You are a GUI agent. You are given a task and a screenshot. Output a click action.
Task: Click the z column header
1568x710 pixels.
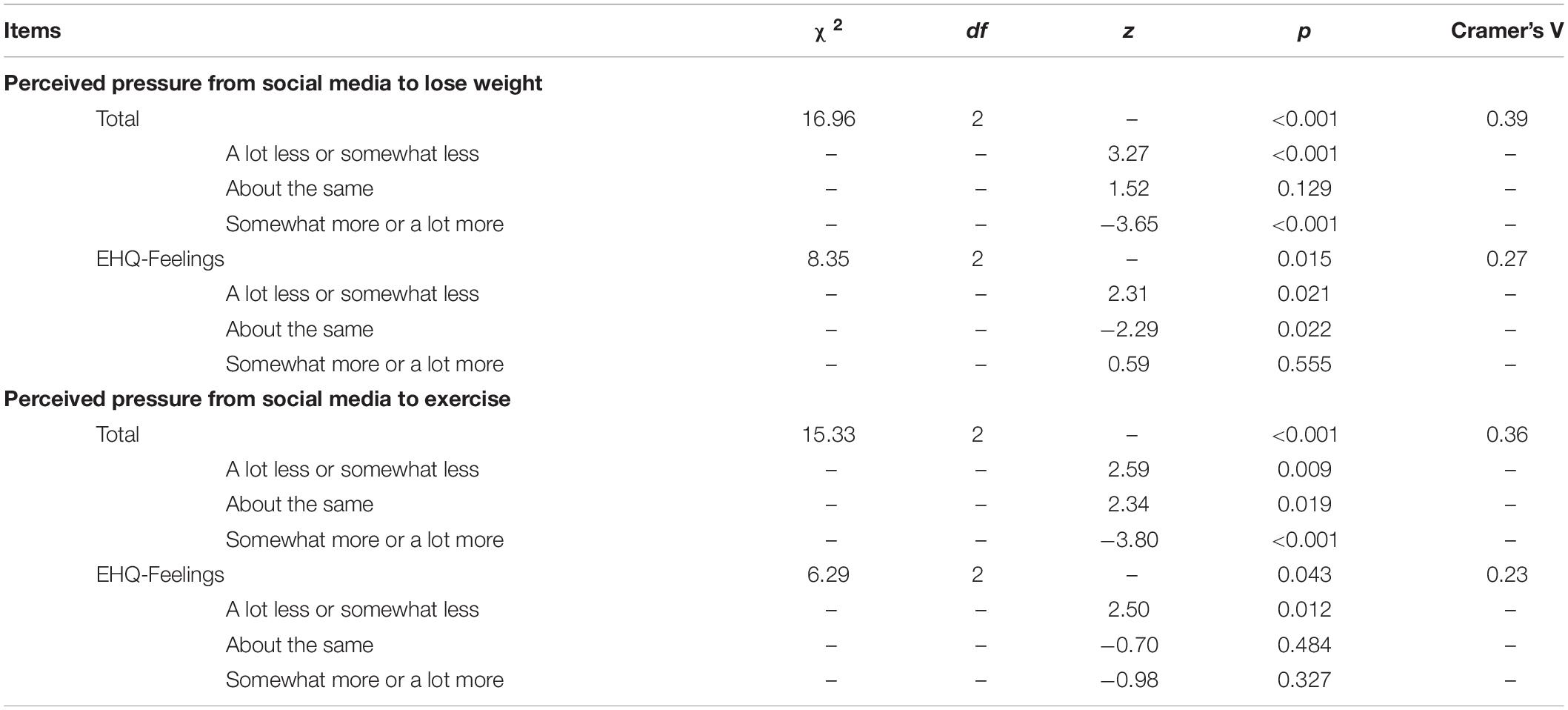[x=1128, y=32]
